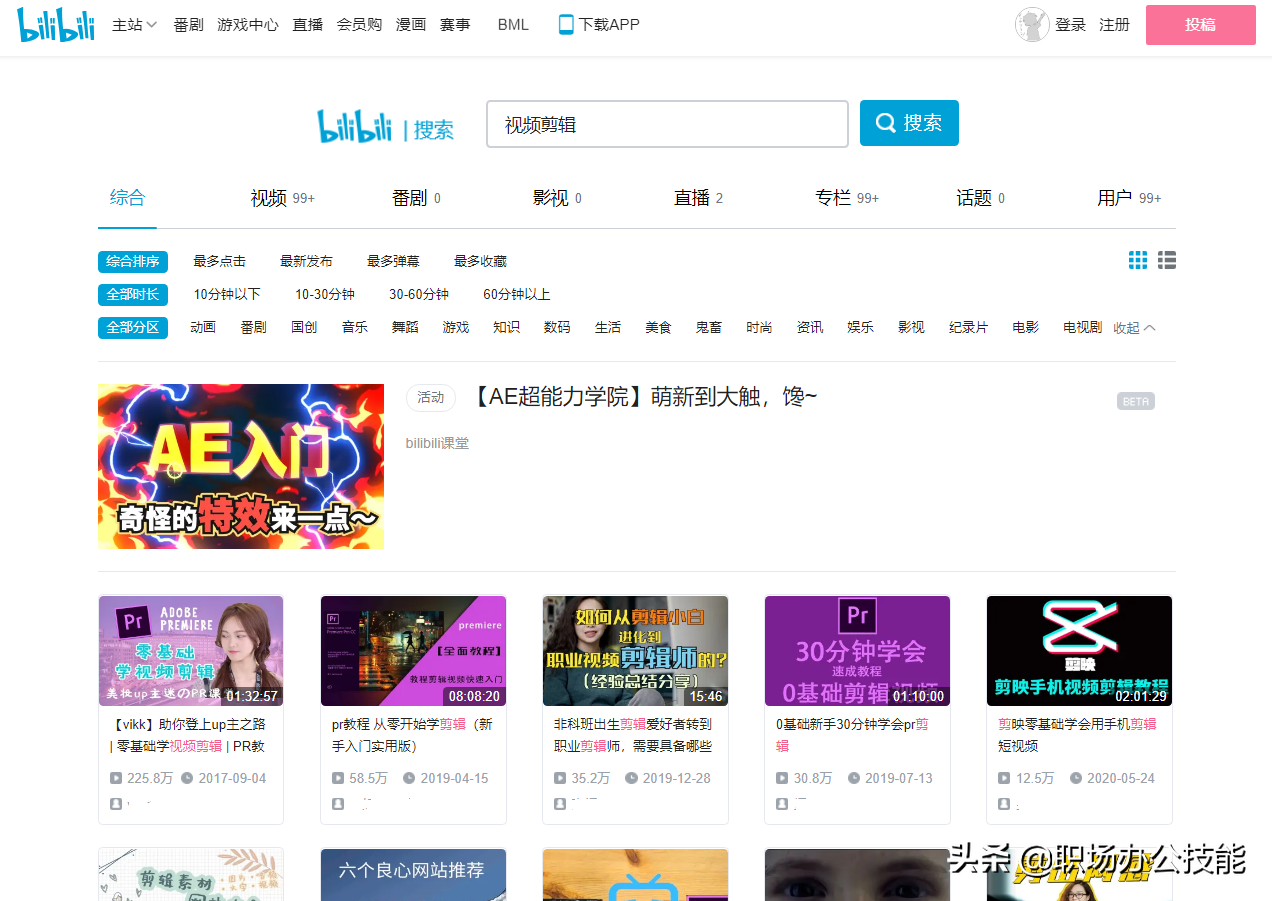This screenshot has width=1272, height=901.
Task: Click clock icon beside 2019-04-15
Action: 409,778
